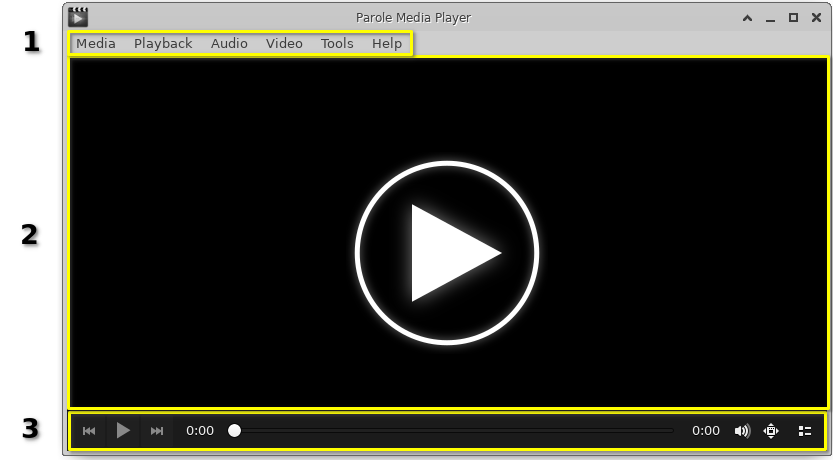Image resolution: width=833 pixels, height=460 pixels.
Task: Close the Parole Media Player window
Action: click(815, 18)
